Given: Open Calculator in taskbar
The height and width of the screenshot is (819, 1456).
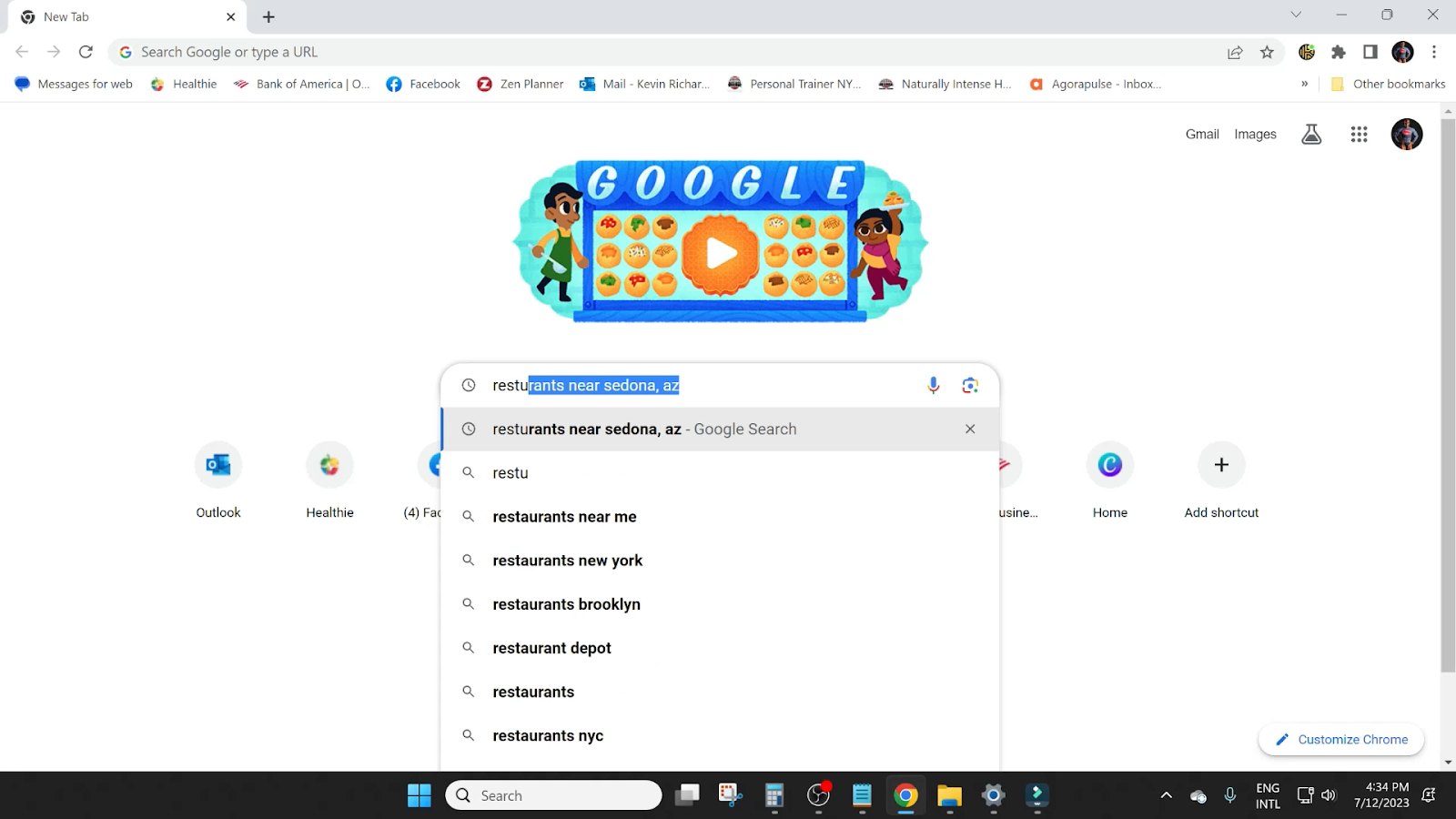Looking at the screenshot, I should tap(773, 795).
